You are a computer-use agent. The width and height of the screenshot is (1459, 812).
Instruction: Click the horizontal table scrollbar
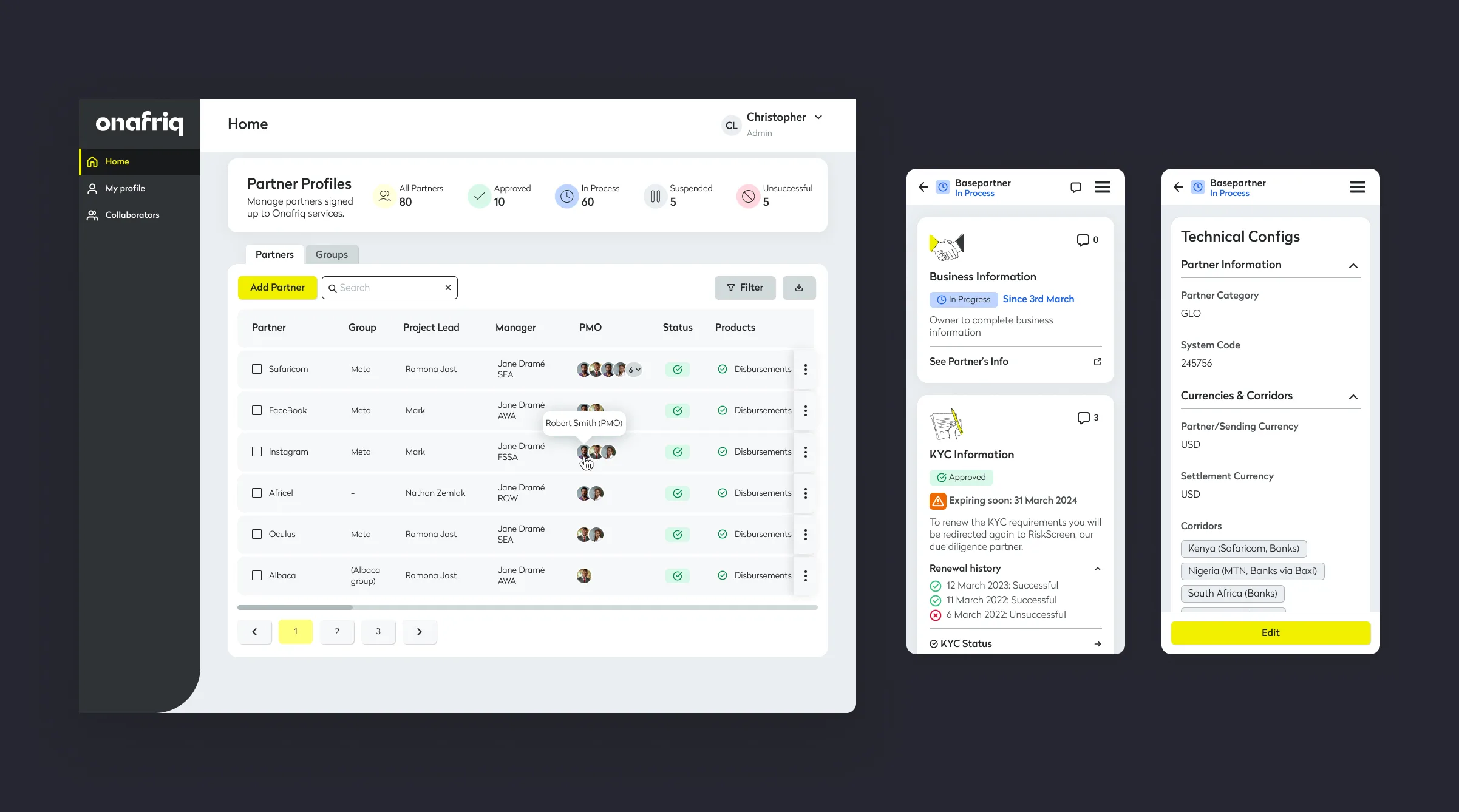(295, 607)
